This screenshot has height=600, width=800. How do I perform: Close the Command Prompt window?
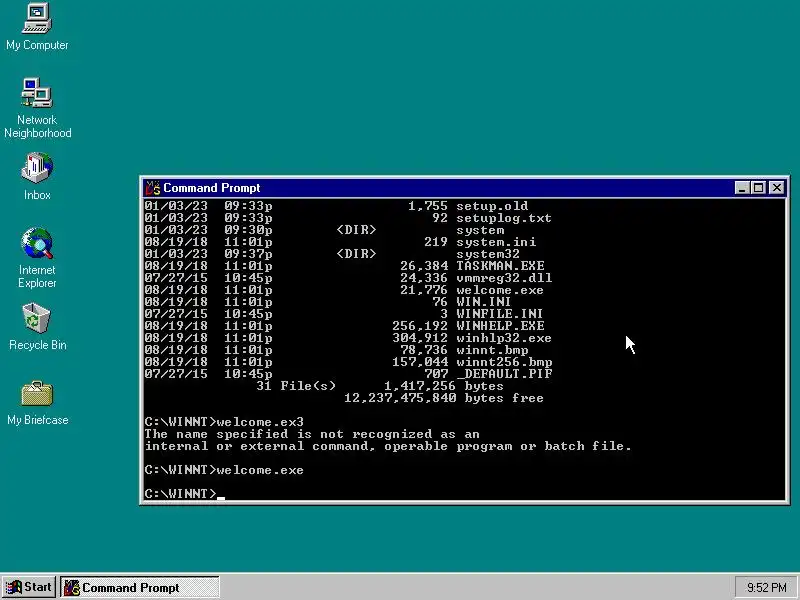pyautogui.click(x=777, y=188)
